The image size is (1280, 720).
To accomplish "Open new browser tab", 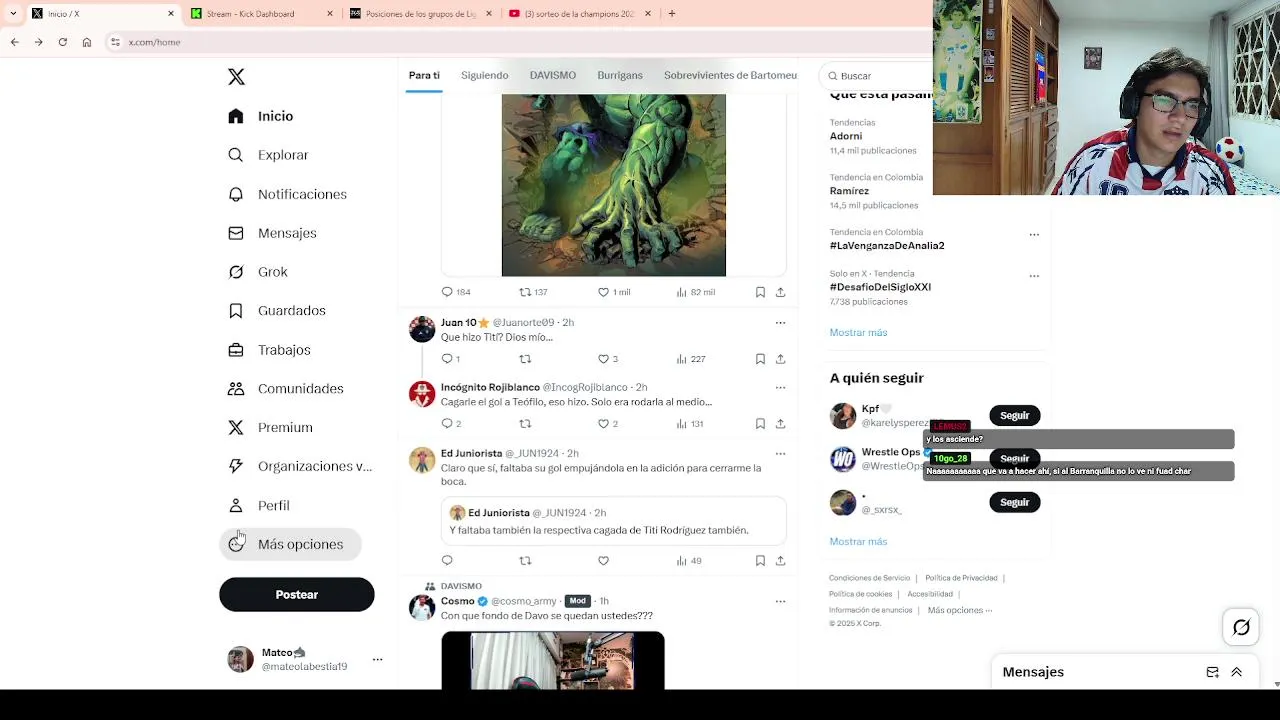I will 672,14.
